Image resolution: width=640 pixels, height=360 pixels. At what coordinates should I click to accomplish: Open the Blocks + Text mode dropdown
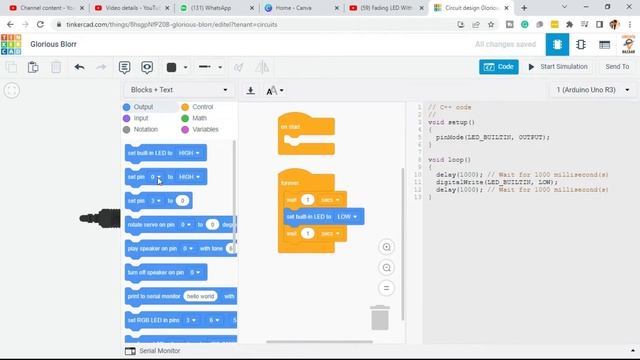pyautogui.click(x=179, y=90)
